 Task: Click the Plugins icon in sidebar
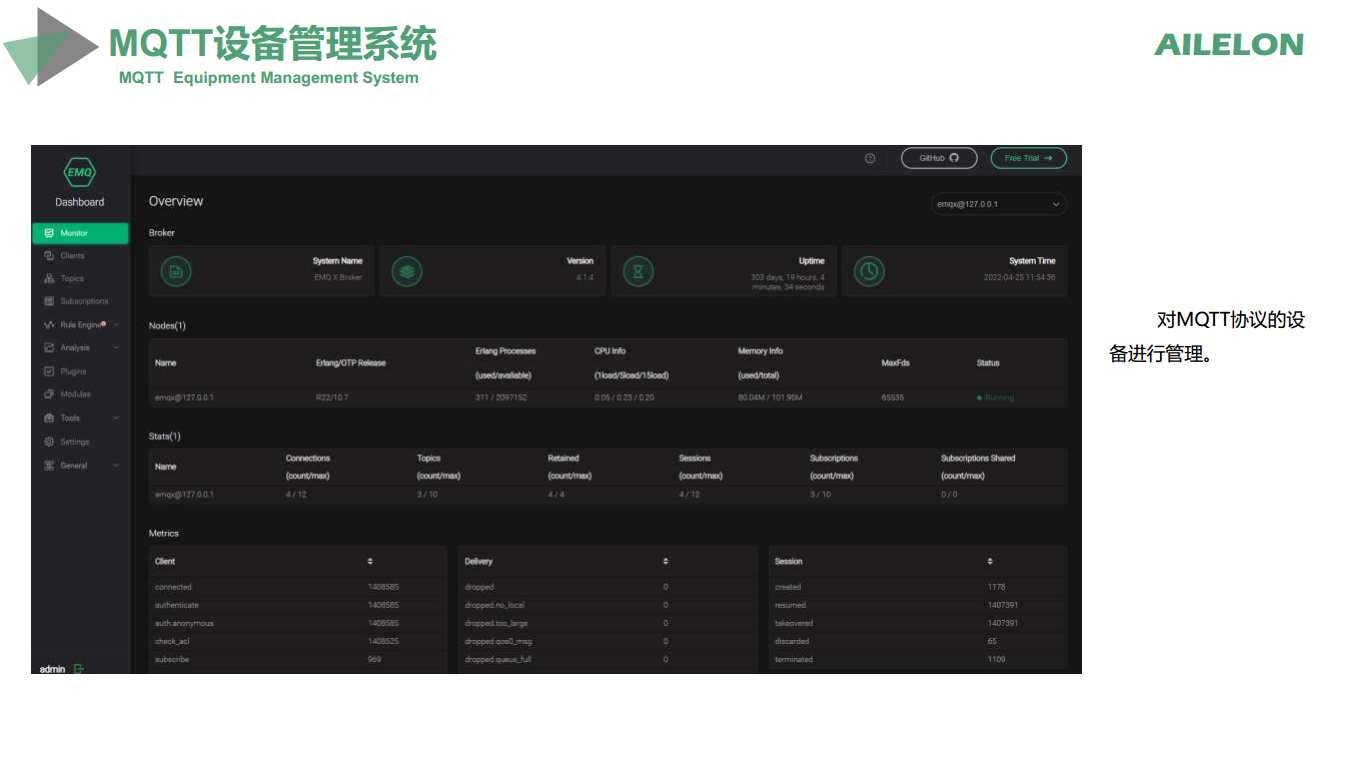(49, 371)
